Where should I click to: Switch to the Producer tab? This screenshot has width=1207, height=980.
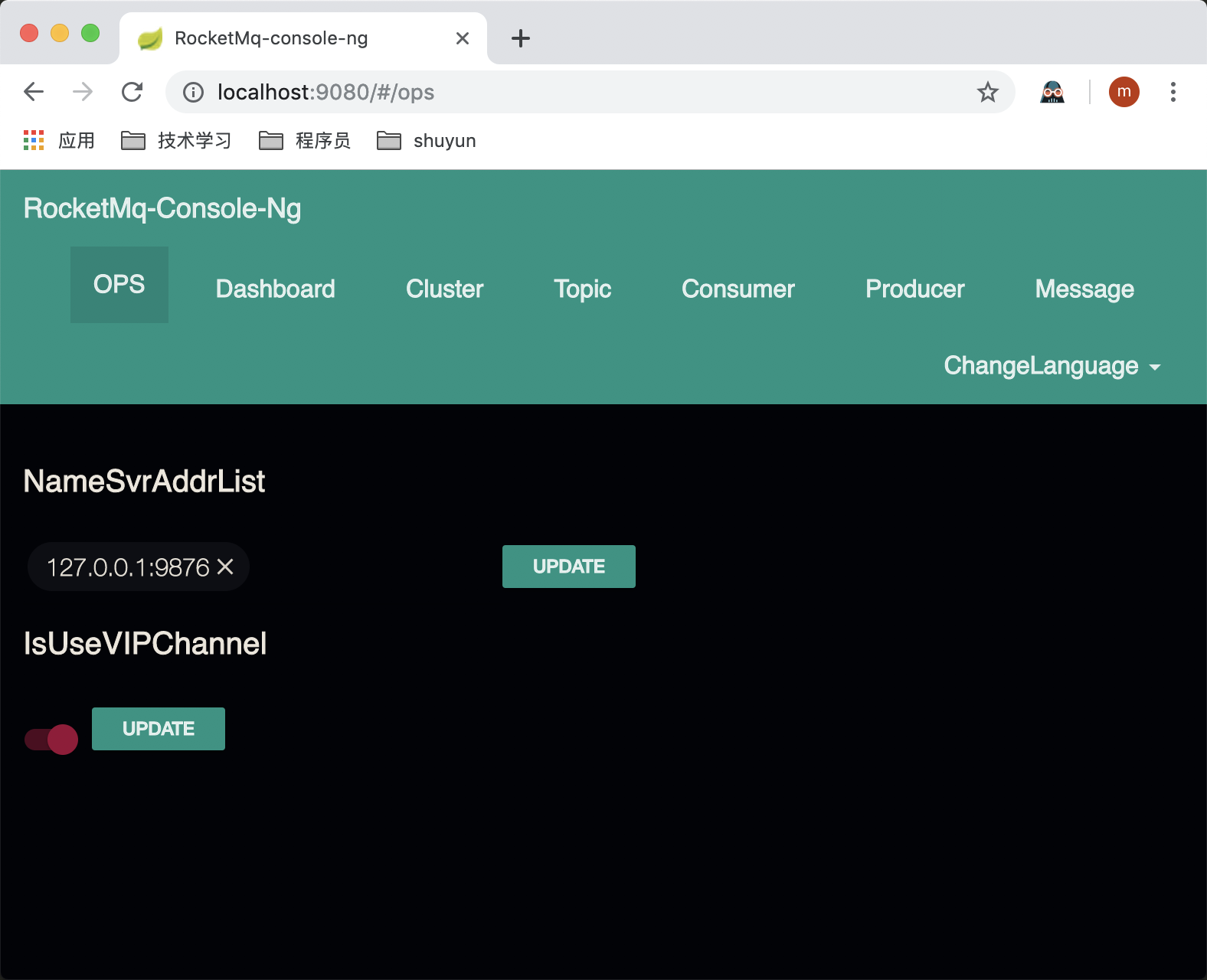[915, 289]
